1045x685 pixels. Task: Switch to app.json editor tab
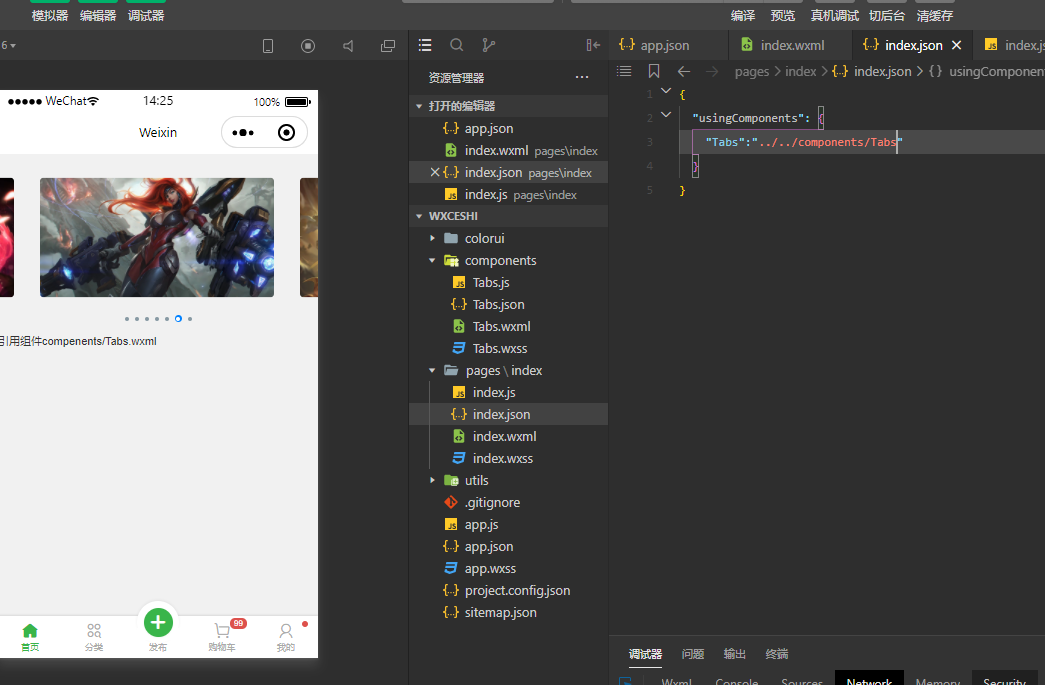point(664,45)
